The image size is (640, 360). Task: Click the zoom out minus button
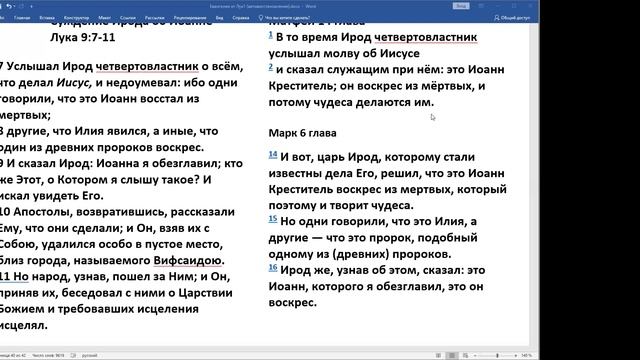(475, 356)
